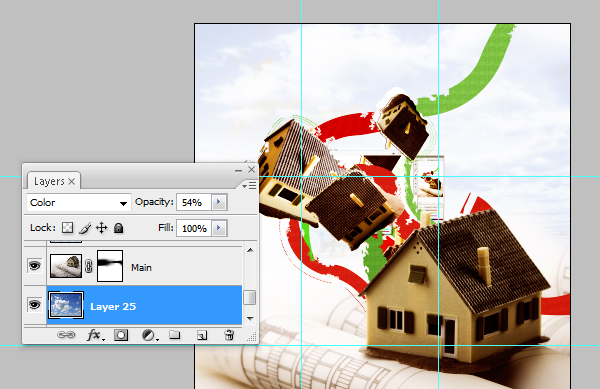
Task: Lock layer position
Action: 101,228
